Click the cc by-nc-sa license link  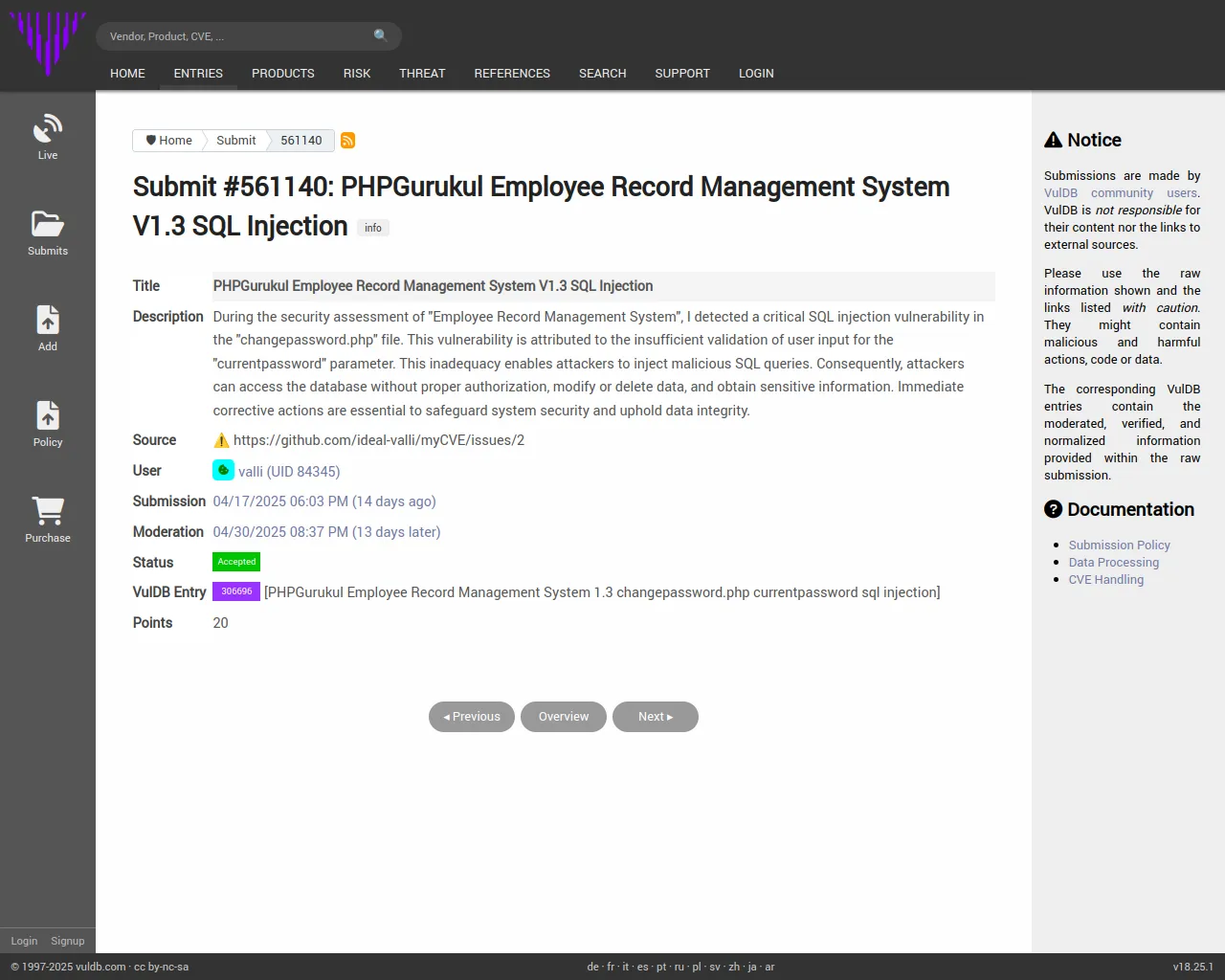click(x=161, y=967)
